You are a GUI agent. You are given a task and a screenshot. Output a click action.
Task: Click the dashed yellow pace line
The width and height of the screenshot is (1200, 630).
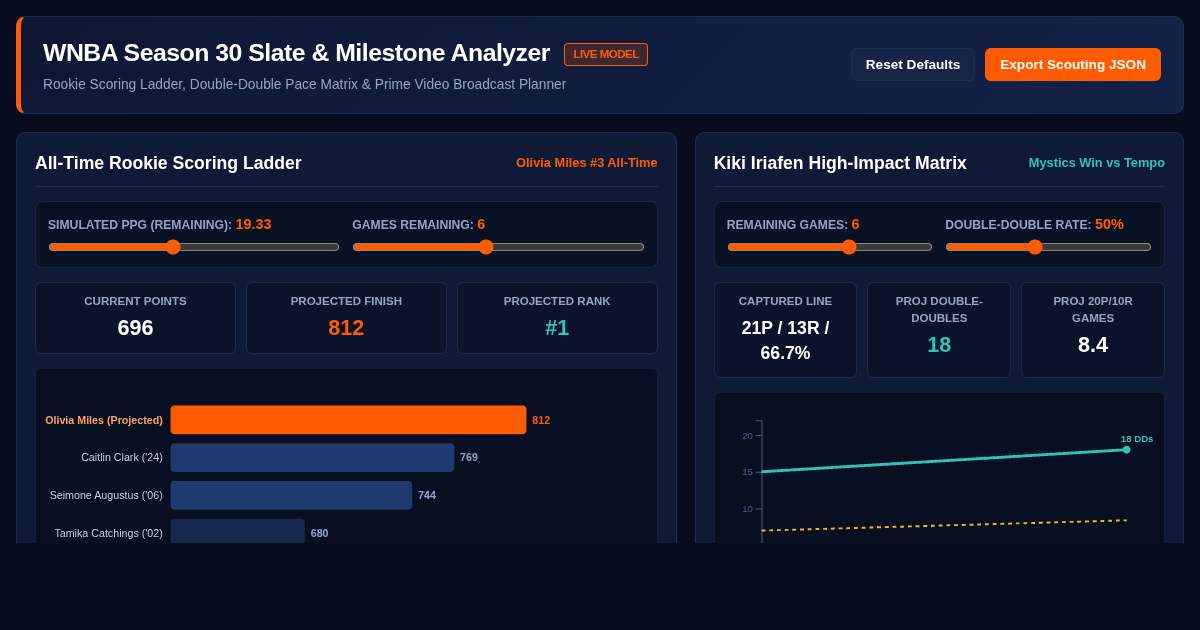tap(944, 525)
